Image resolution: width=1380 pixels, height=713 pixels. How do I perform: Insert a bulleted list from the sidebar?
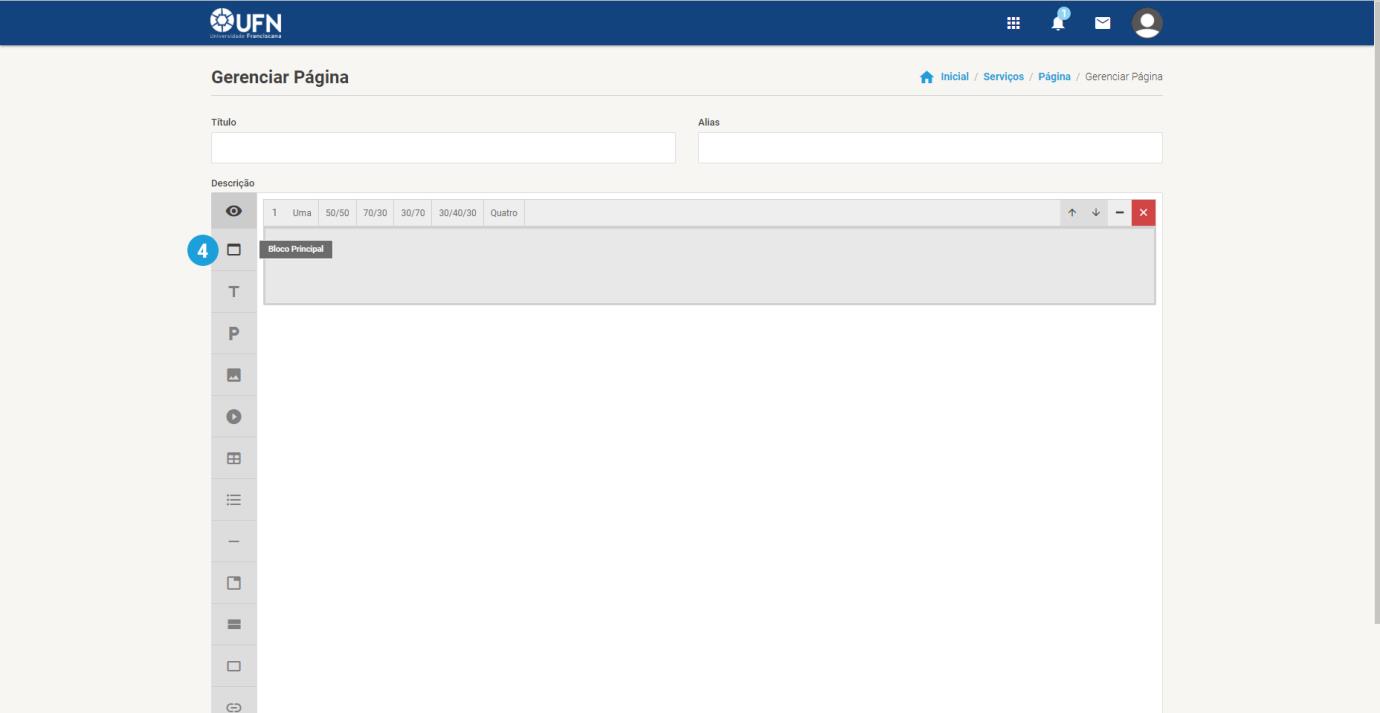click(x=234, y=499)
